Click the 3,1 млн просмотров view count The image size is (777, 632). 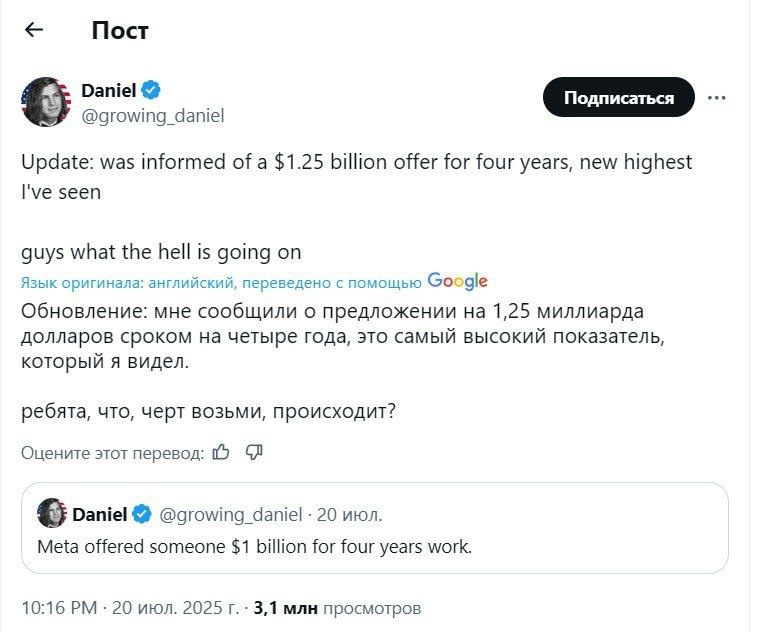pos(337,607)
